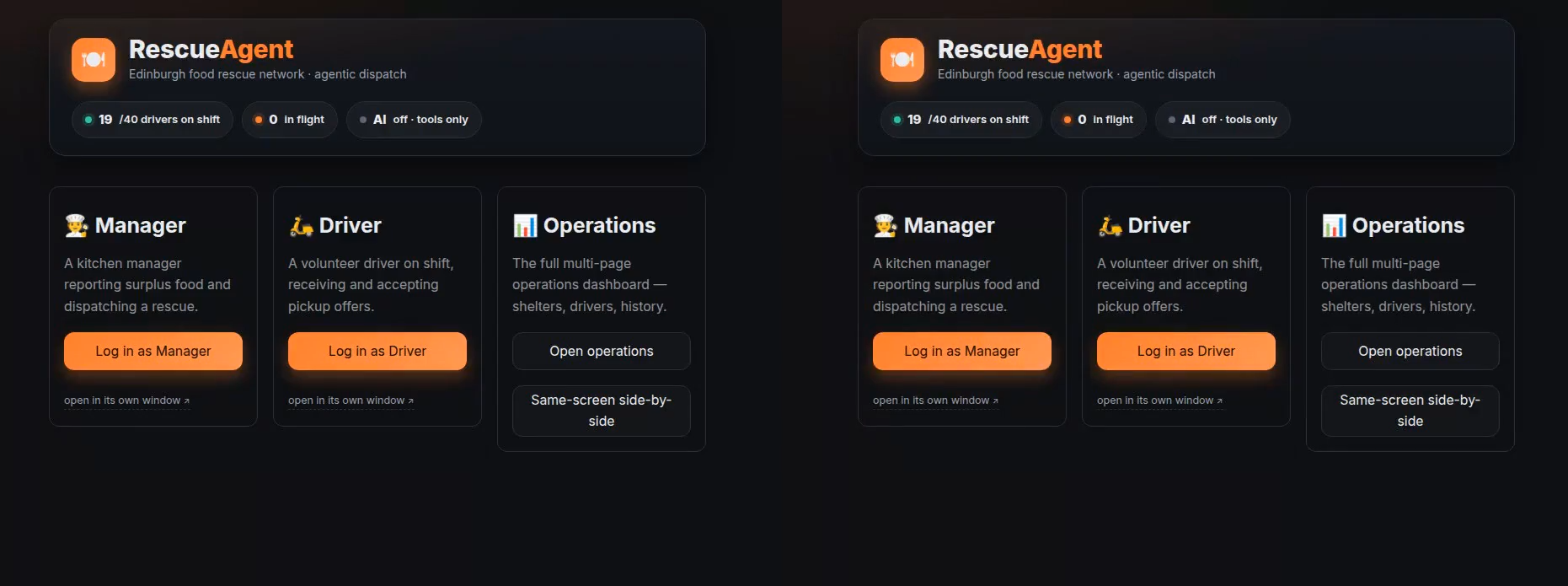Open operations dashboard in the left pane

click(x=602, y=351)
